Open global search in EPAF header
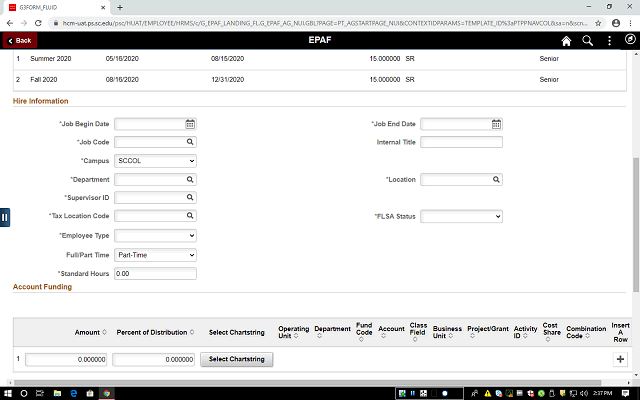 587,40
